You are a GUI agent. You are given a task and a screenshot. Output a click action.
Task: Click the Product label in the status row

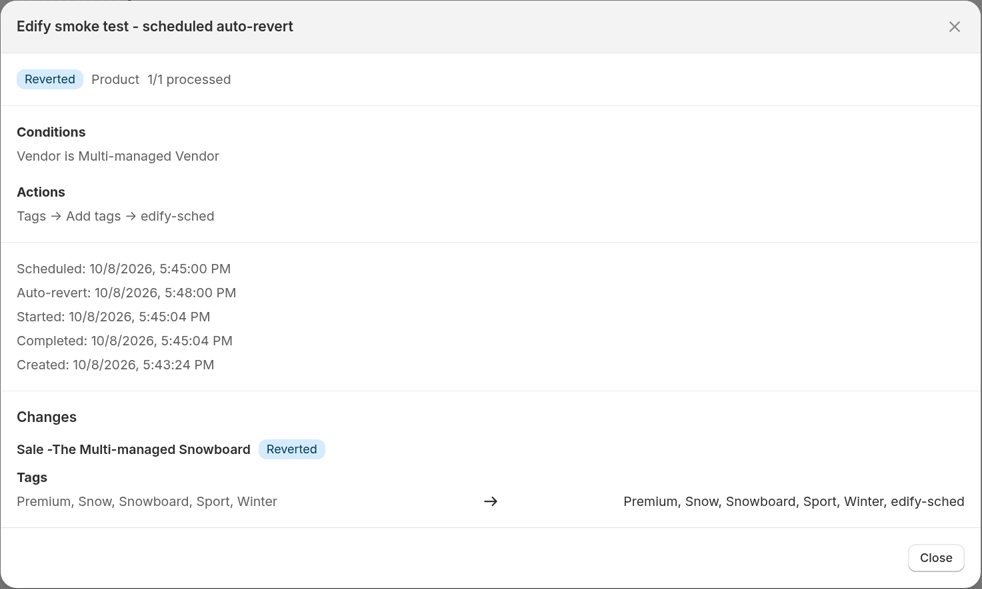[x=115, y=80]
